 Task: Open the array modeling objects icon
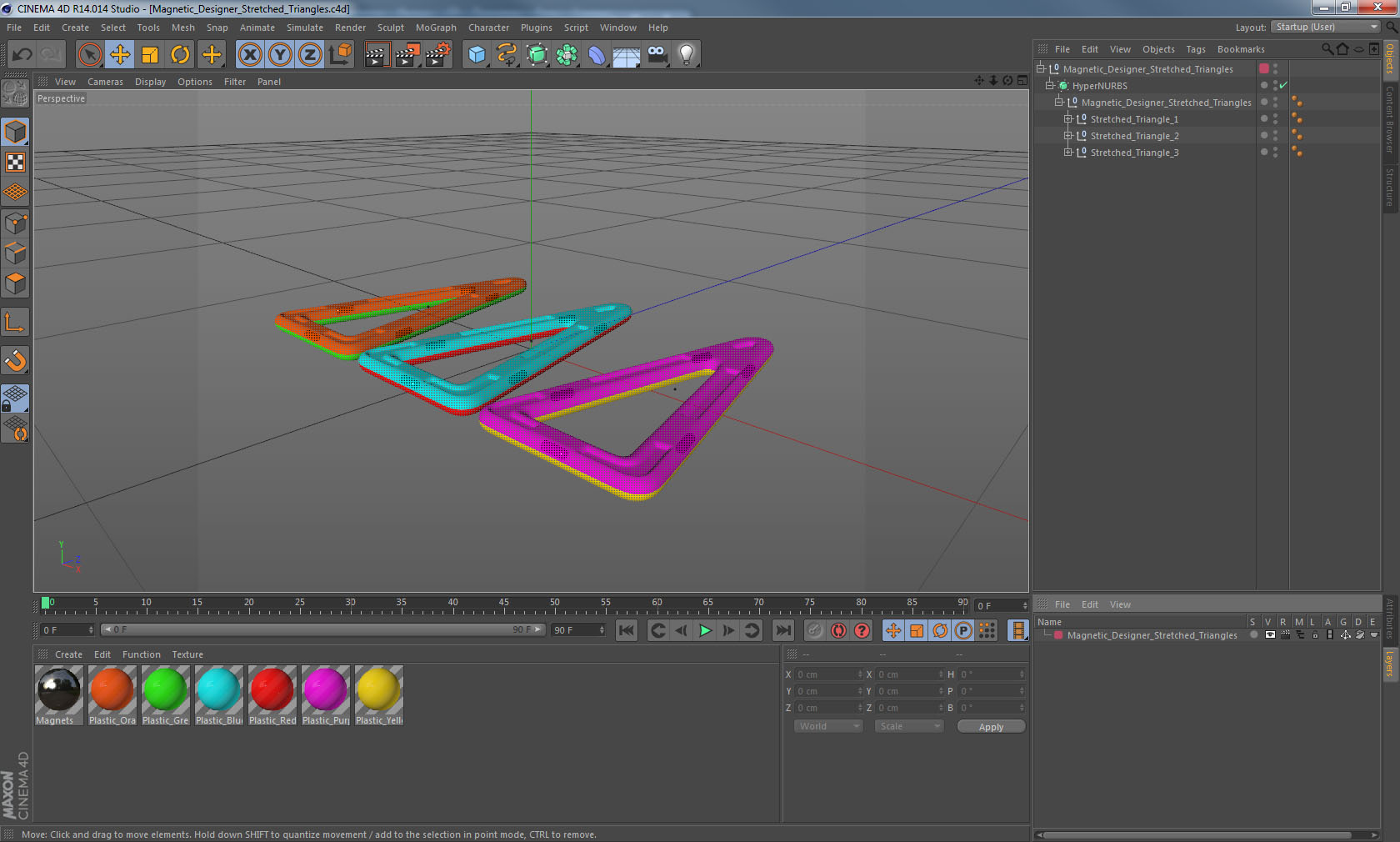point(567,55)
